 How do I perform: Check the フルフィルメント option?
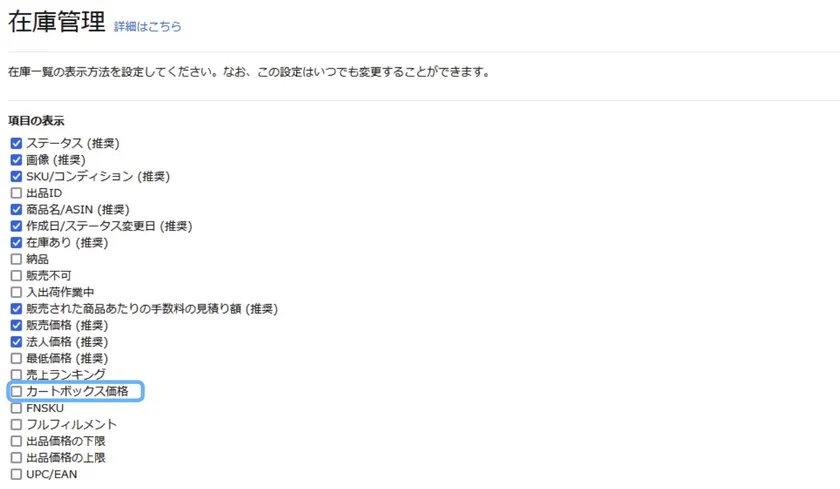tap(16, 425)
